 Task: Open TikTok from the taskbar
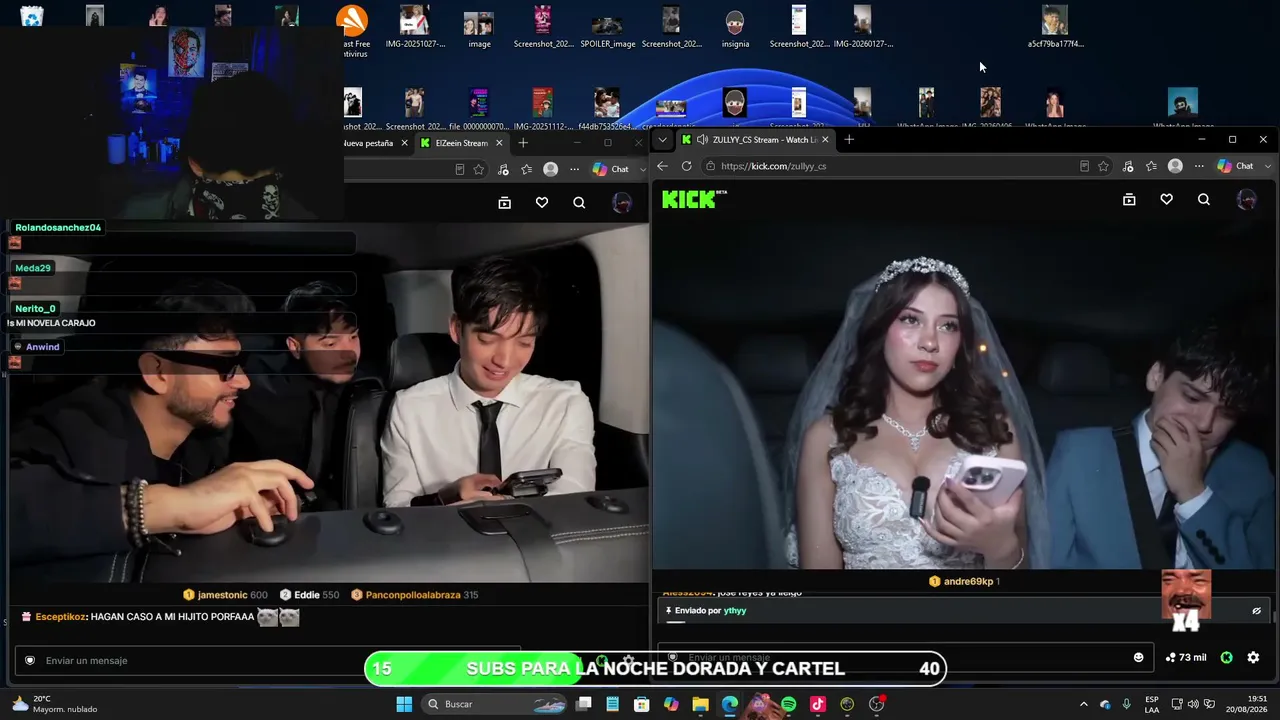817,704
